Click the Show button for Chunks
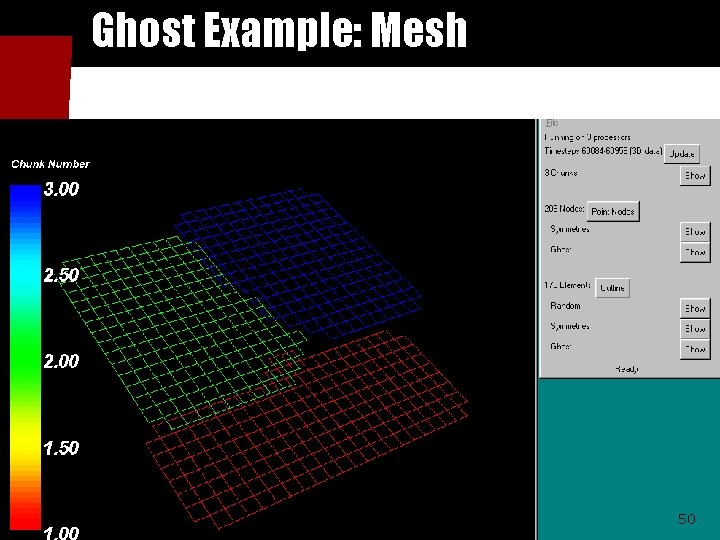The height and width of the screenshot is (540, 720). click(695, 175)
